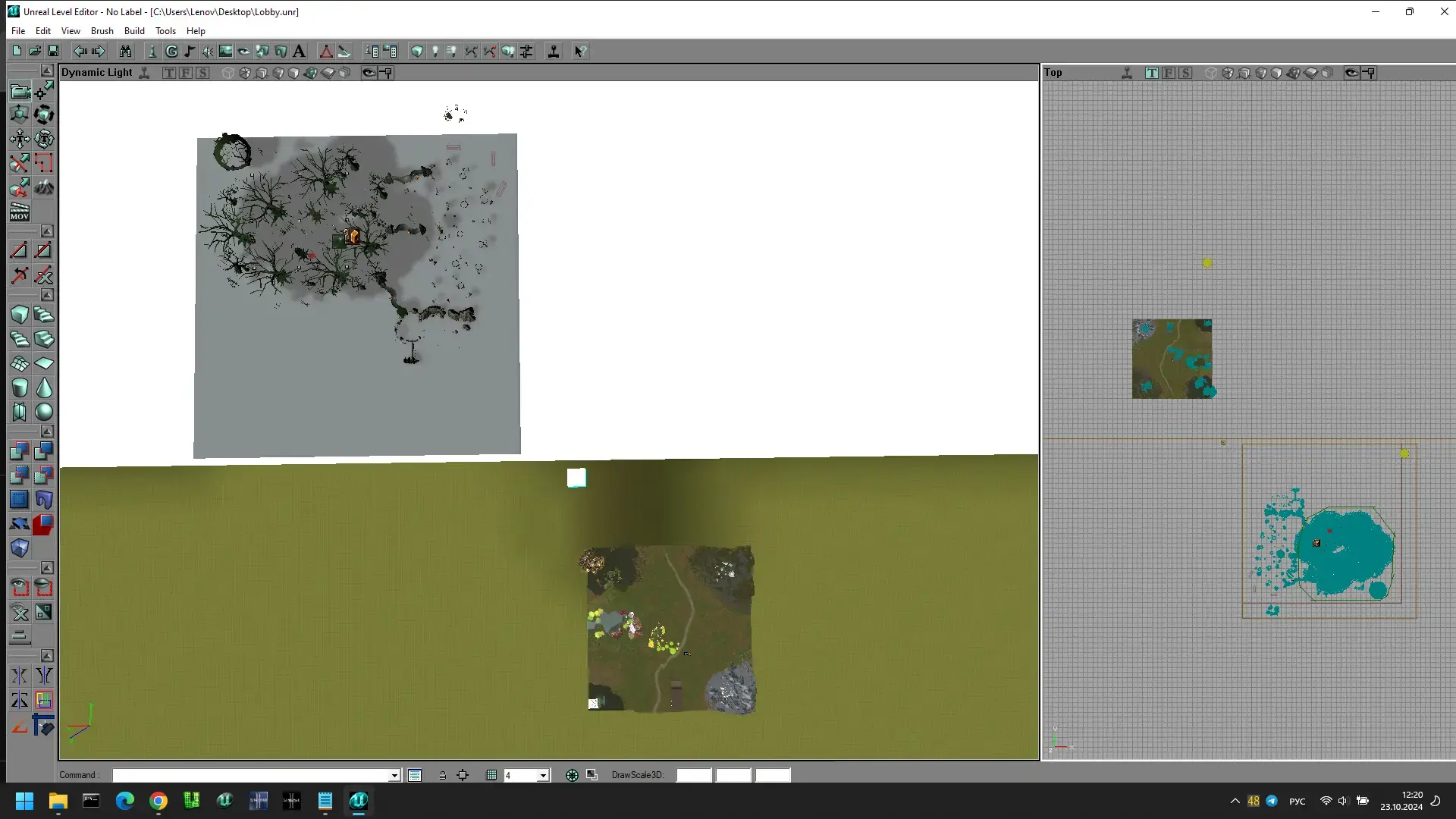This screenshot has height=819, width=1456.
Task: Collapse the camera tools group arrow
Action: click(x=47, y=71)
